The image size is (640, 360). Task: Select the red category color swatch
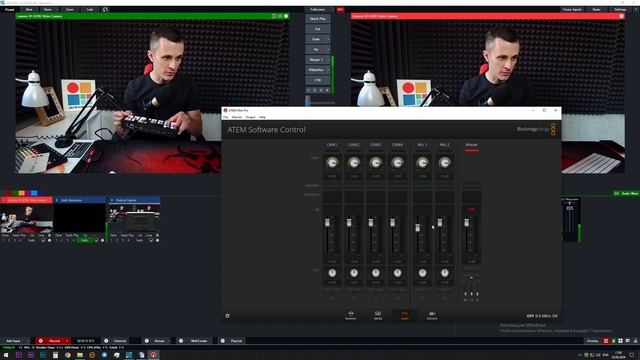click(8, 193)
